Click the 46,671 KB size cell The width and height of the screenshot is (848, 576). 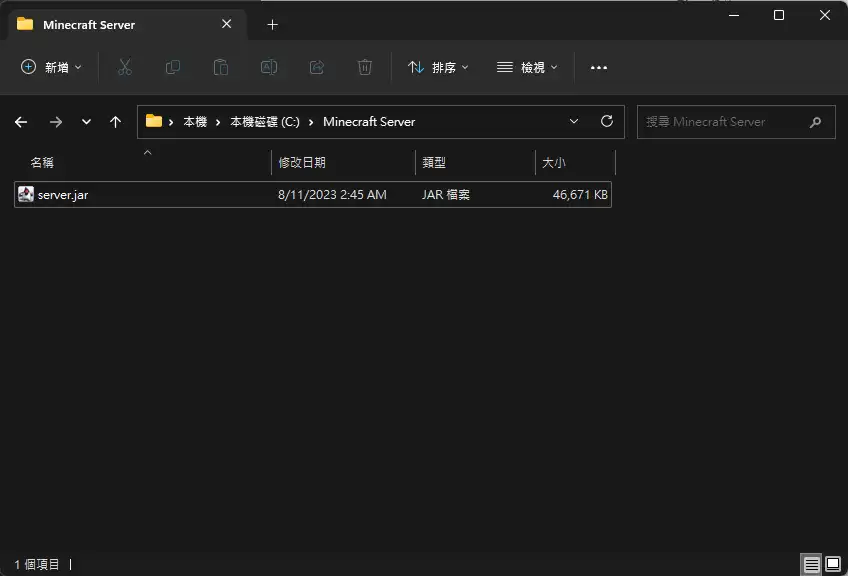point(580,195)
